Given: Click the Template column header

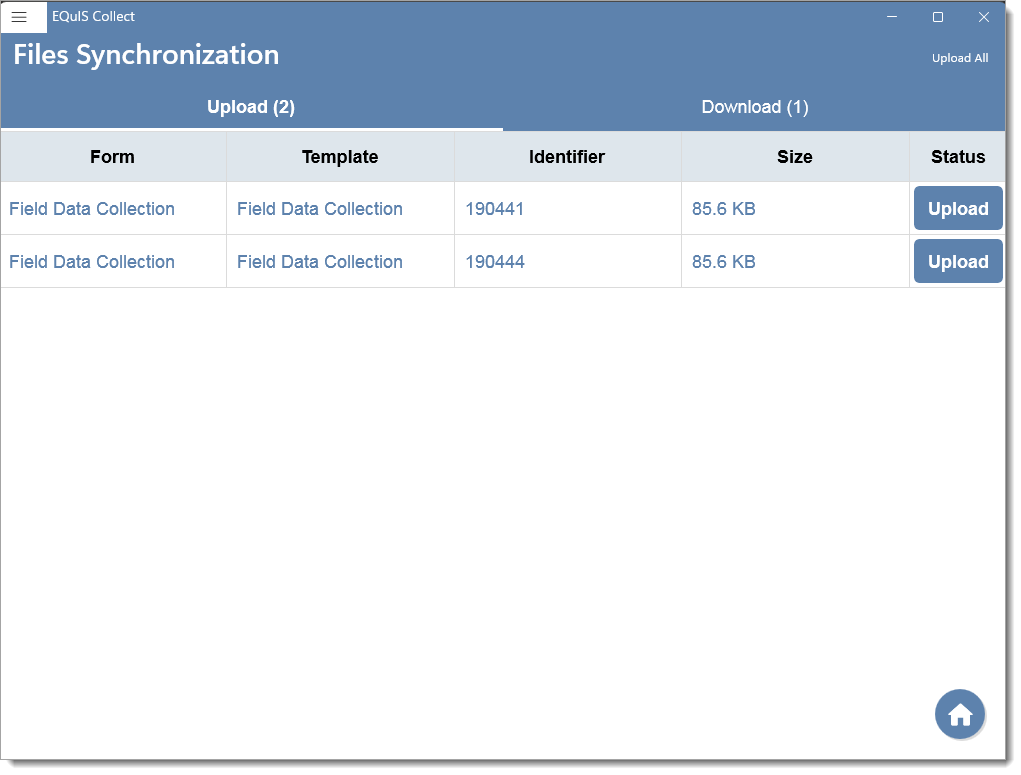Looking at the screenshot, I should [340, 157].
